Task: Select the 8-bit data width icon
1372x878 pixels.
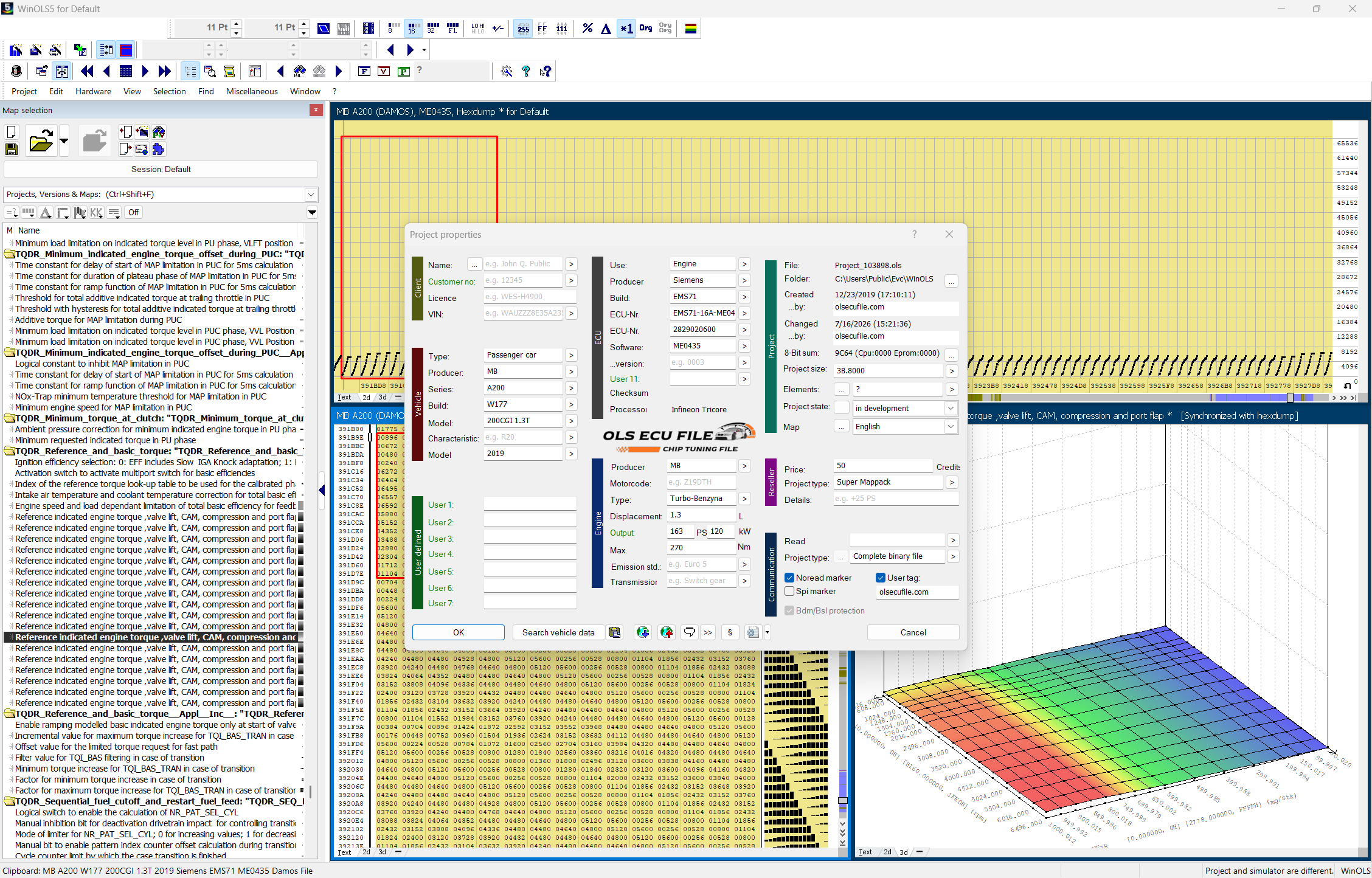Action: (393, 29)
